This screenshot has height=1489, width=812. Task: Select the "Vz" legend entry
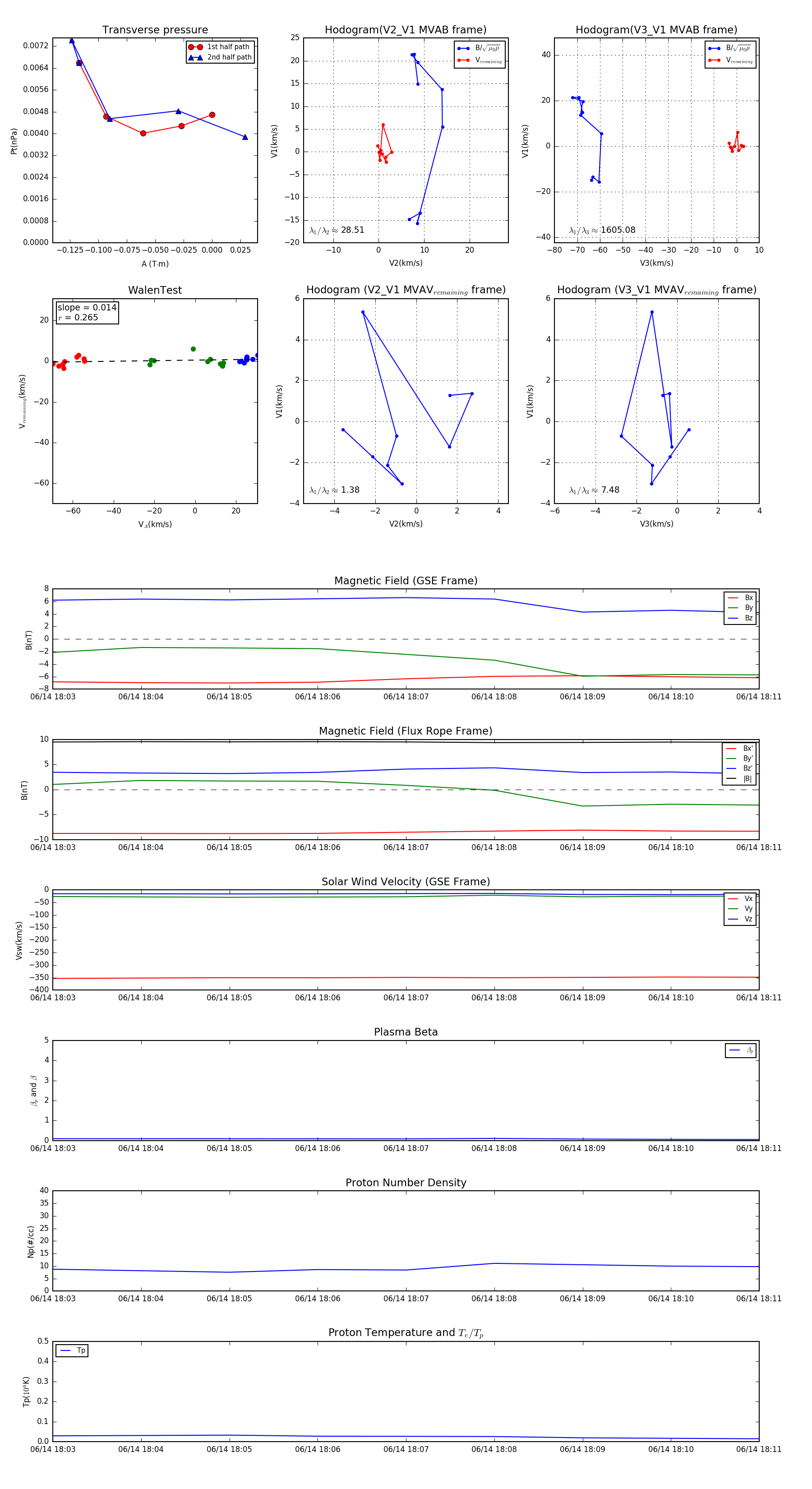point(740,919)
